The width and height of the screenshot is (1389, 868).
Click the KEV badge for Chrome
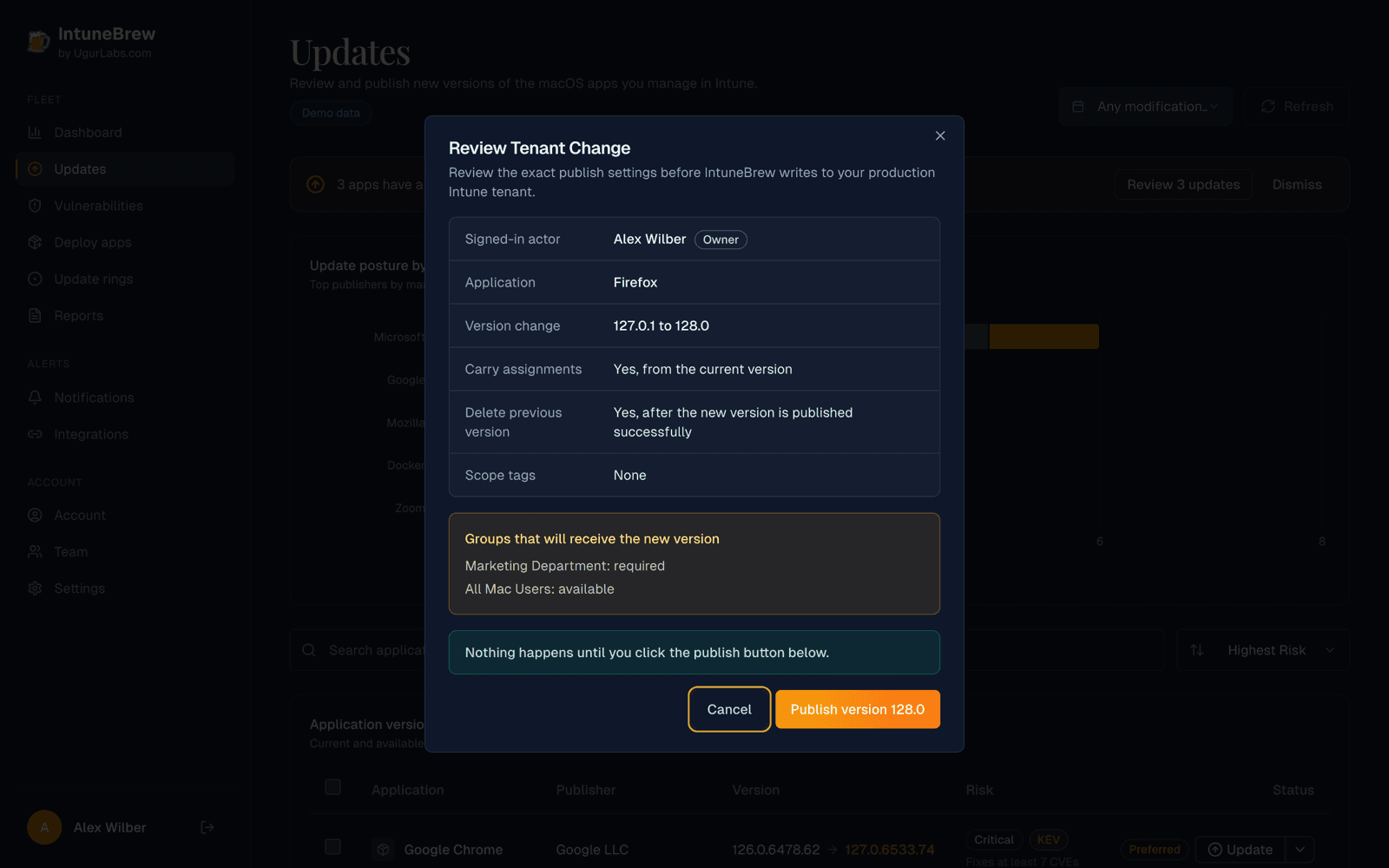tap(1048, 839)
